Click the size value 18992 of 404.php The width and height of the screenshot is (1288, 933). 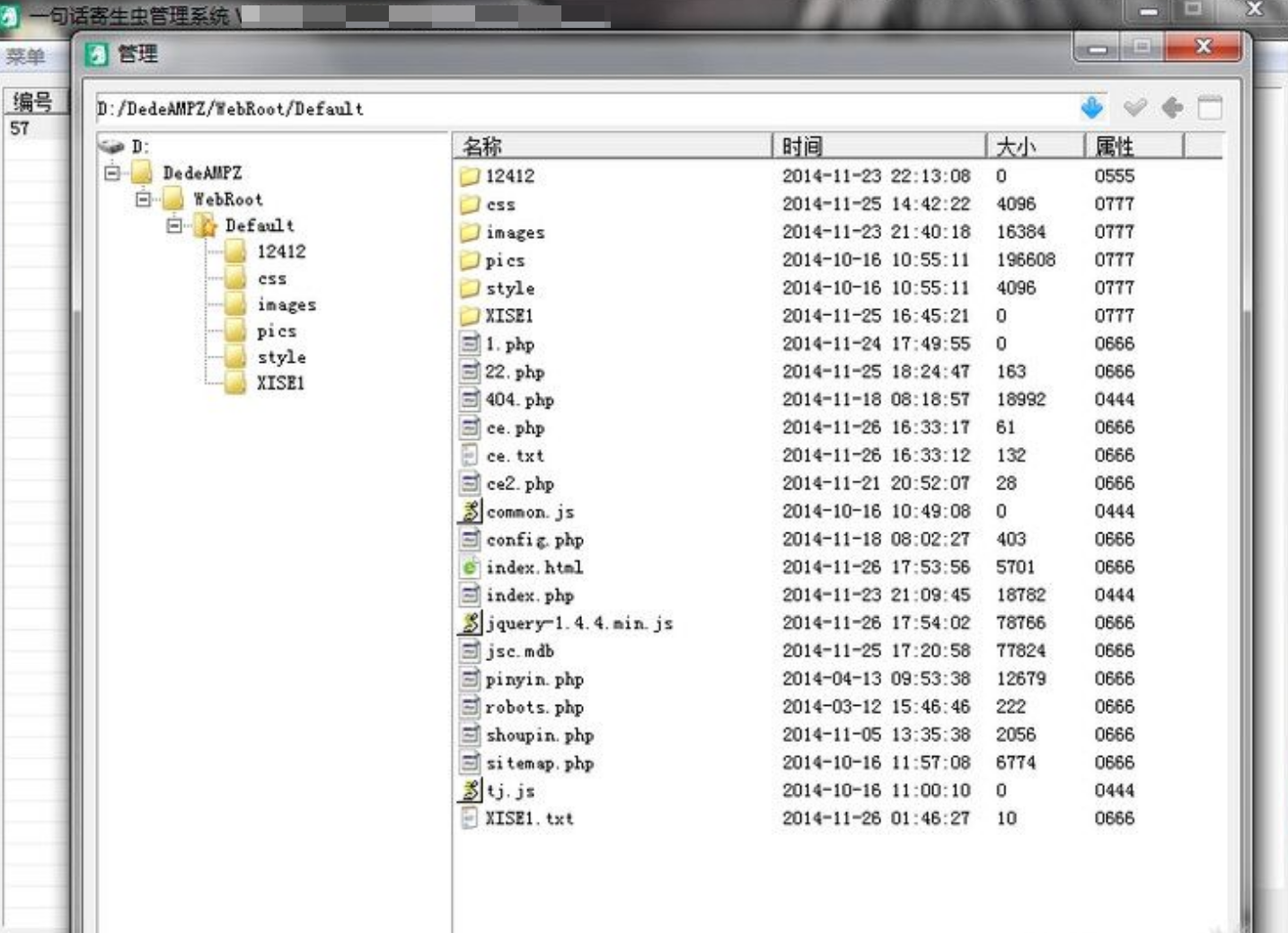pos(1020,399)
